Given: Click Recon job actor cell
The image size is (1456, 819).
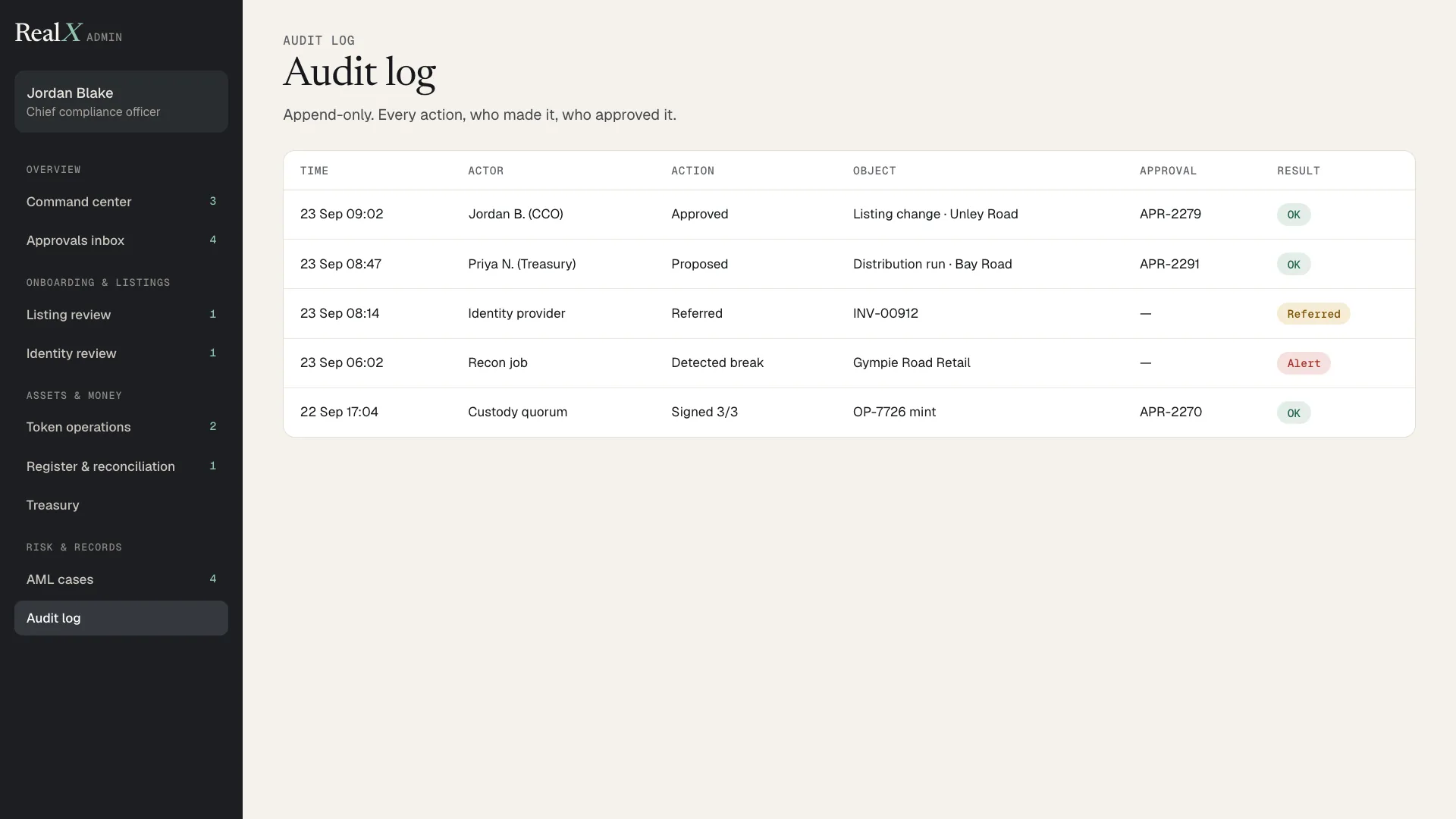Looking at the screenshot, I should (497, 362).
